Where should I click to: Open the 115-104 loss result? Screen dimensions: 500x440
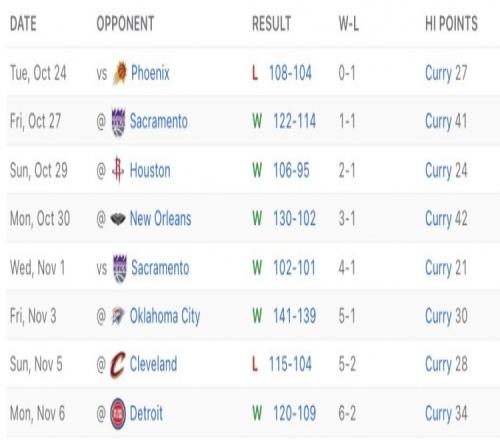[x=290, y=364]
